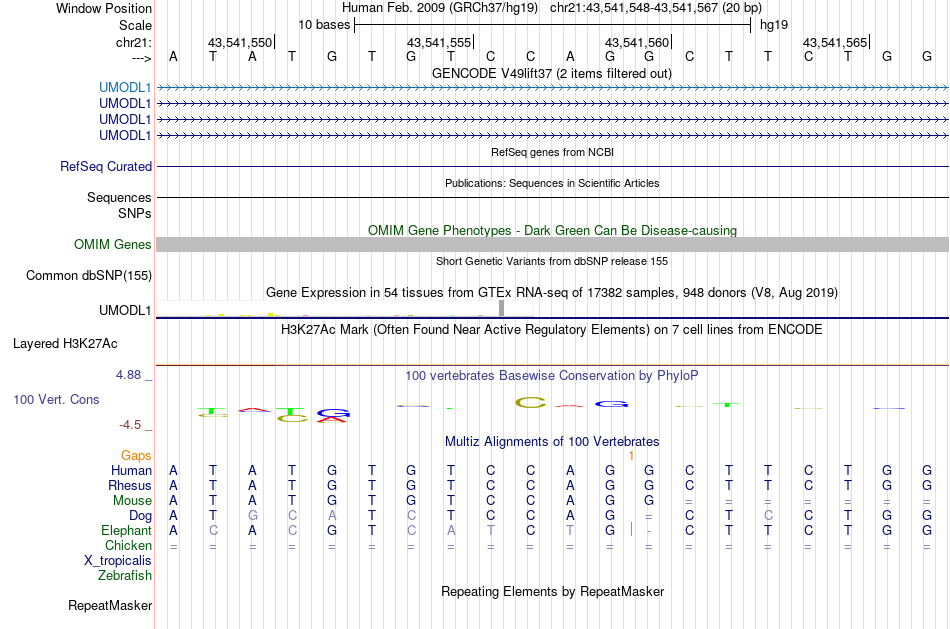
Task: Select the Mouse species row label
Action: (x=132, y=501)
